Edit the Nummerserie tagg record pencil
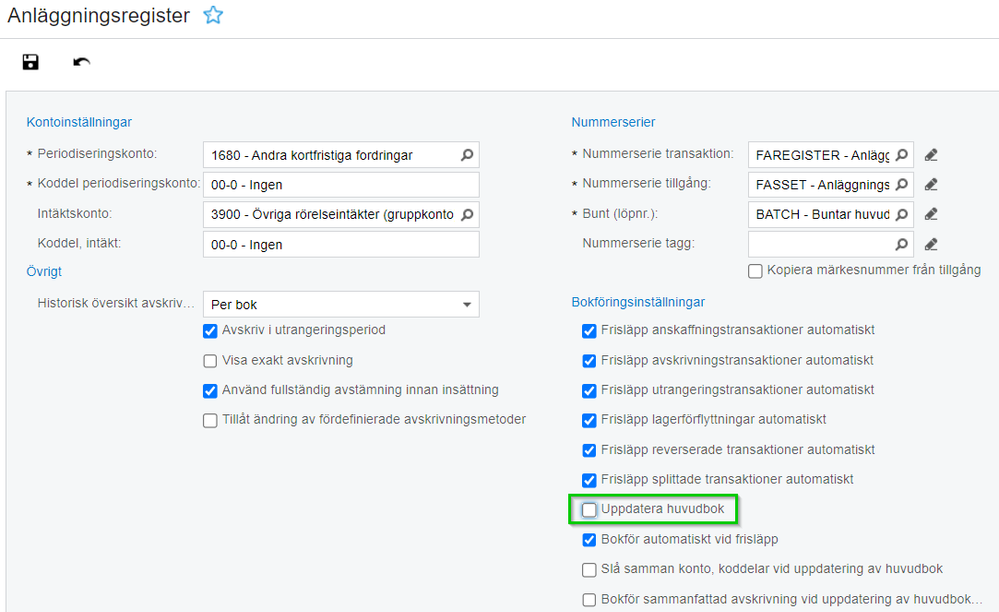999x612 pixels. pyautogui.click(x=931, y=244)
